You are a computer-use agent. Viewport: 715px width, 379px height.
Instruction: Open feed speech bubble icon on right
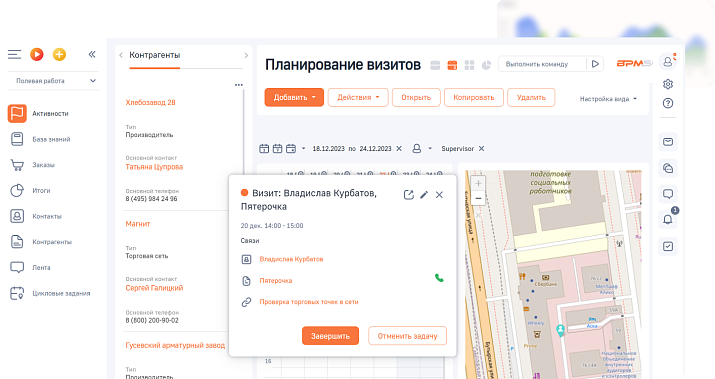click(x=668, y=194)
